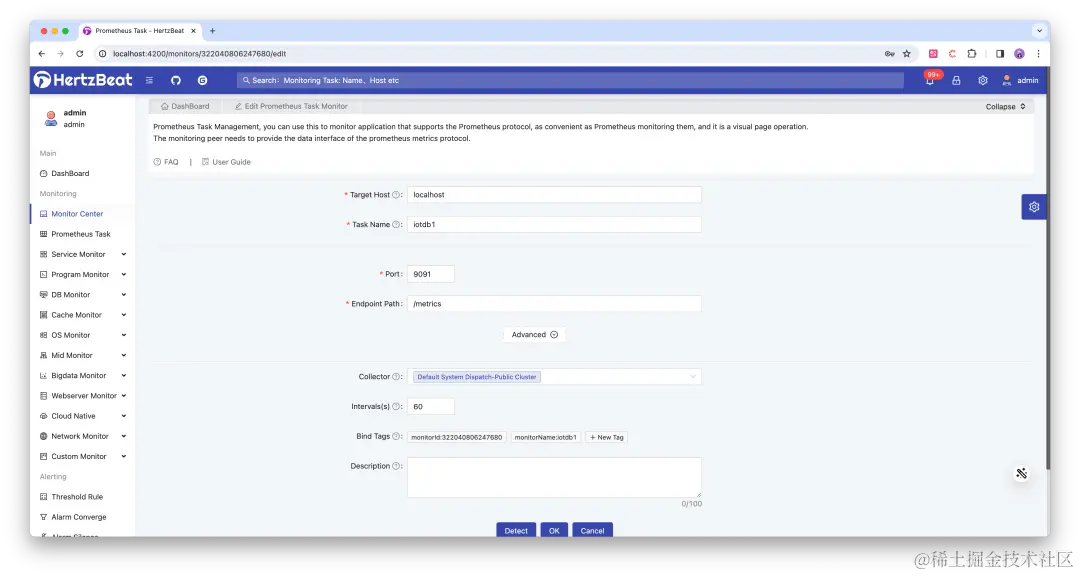Open DashBoard in the sidebar
This screenshot has height=576, width=1080.
(70, 174)
